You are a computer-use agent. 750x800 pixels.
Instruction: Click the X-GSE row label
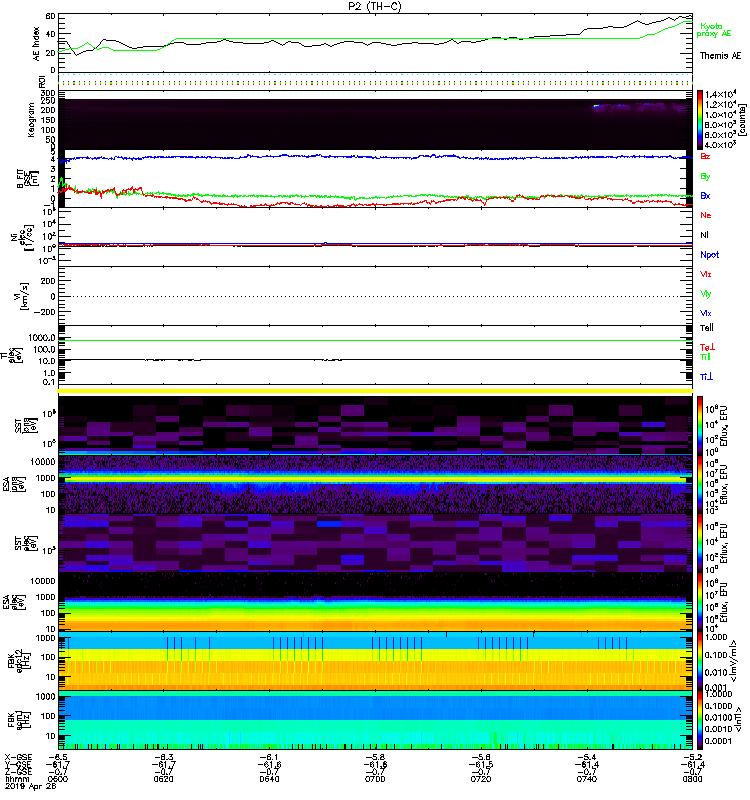[x=18, y=757]
